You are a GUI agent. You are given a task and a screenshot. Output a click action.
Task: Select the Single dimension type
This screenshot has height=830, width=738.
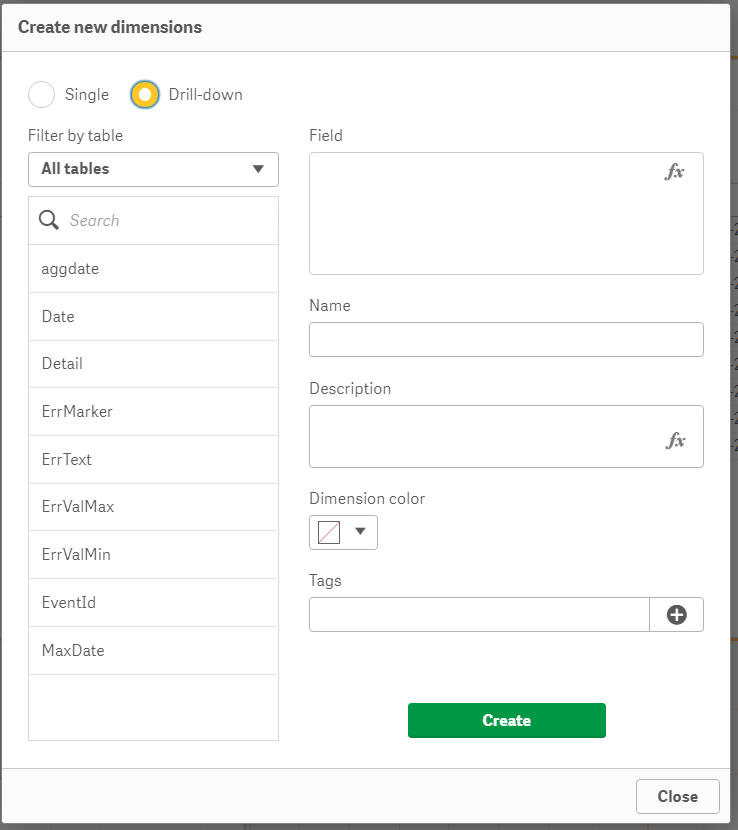[41, 94]
